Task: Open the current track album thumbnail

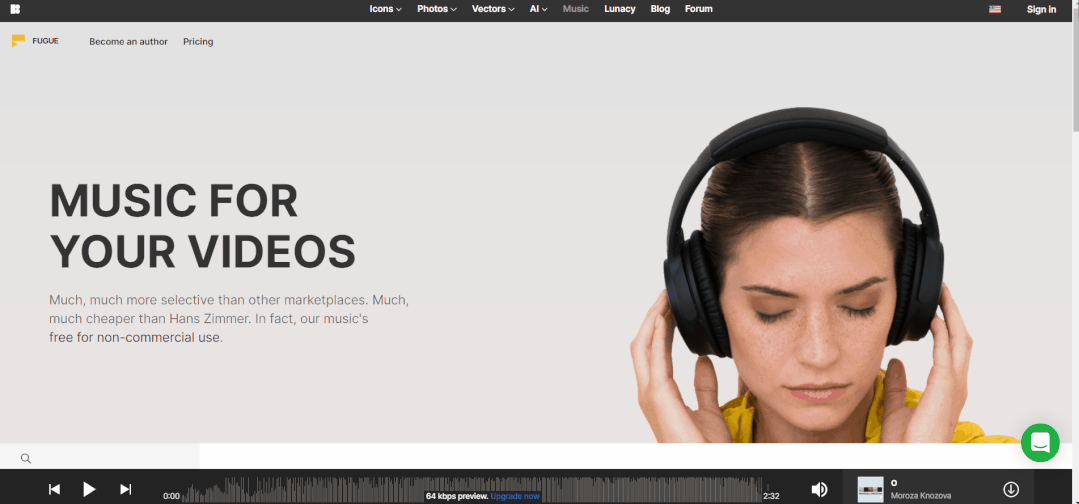Action: tap(870, 490)
